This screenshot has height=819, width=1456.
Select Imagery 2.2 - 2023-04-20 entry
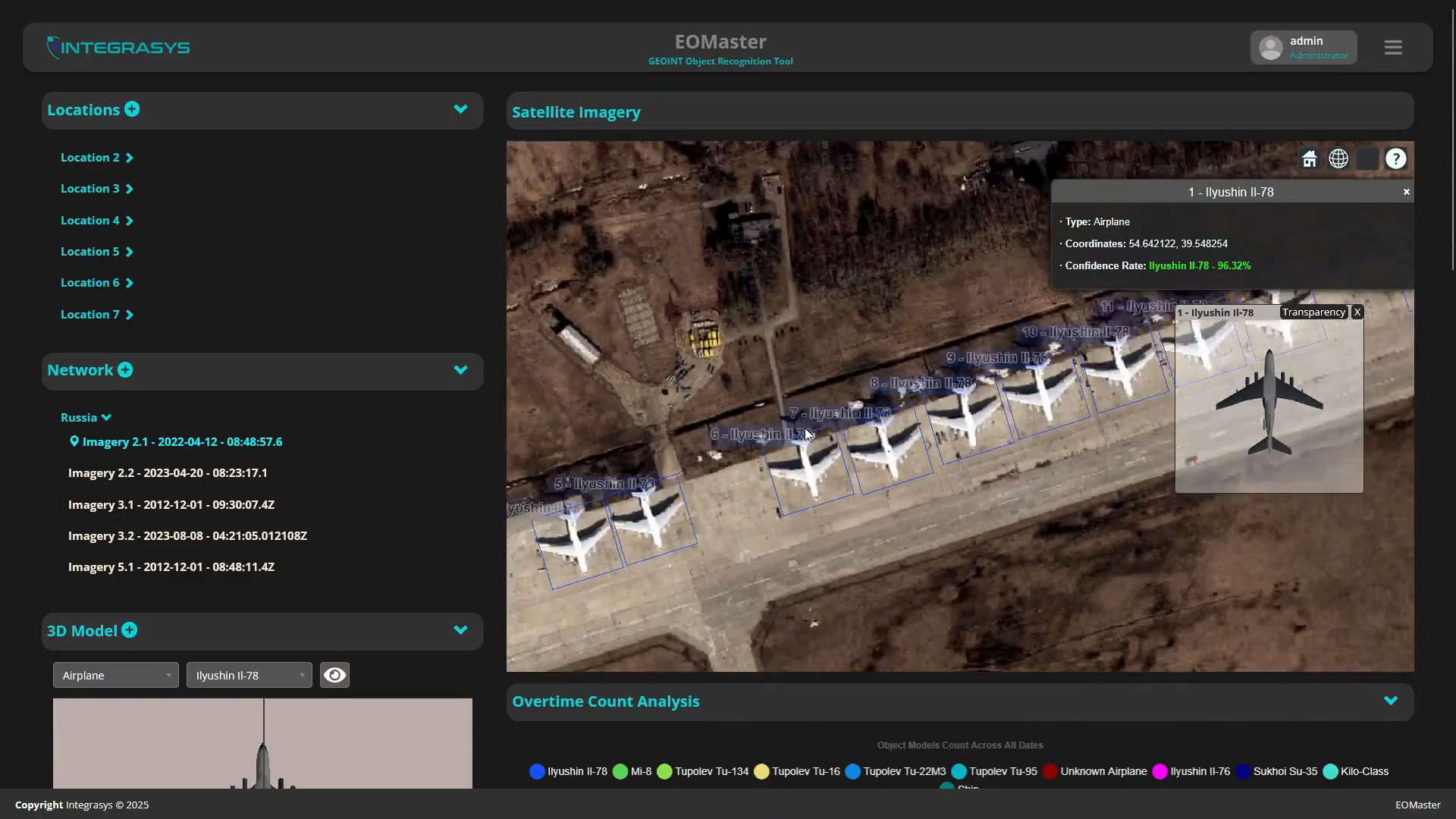[168, 473]
